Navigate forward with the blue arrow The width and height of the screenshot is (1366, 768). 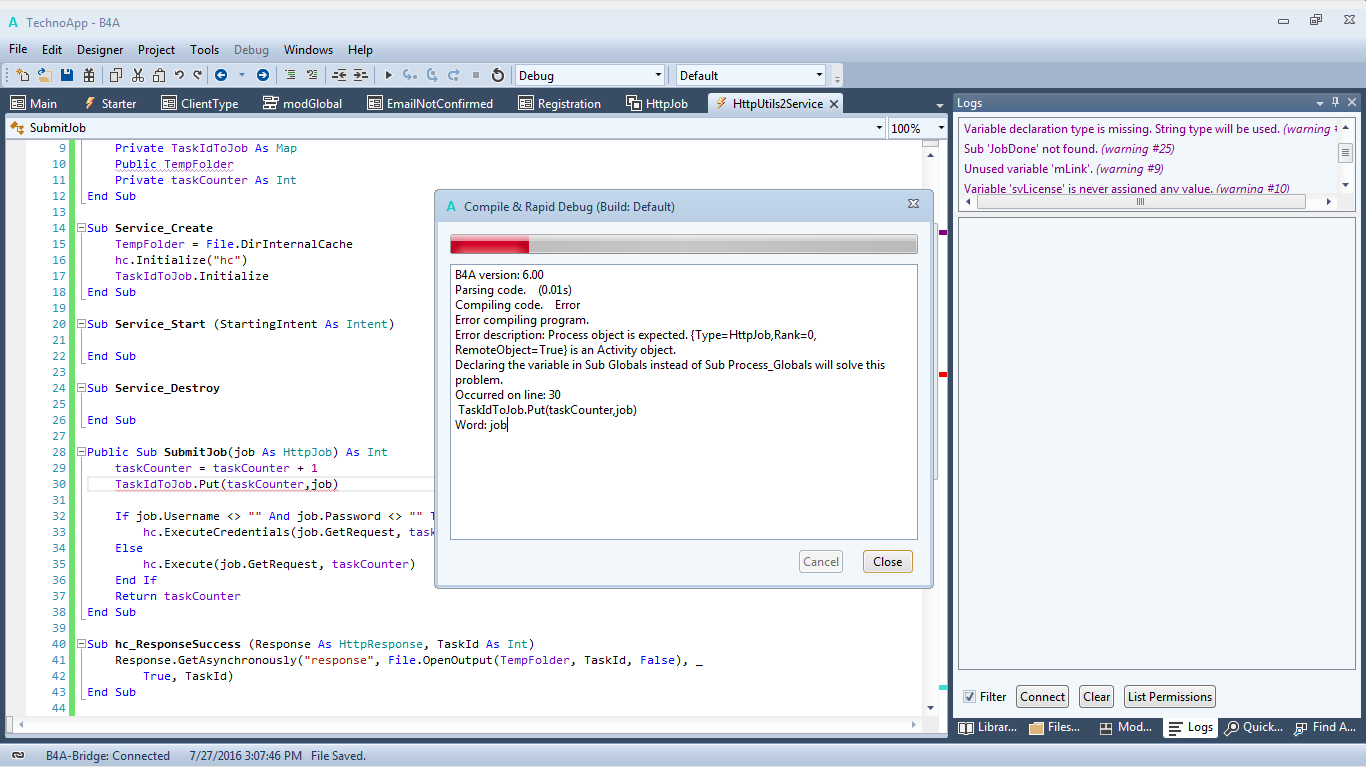point(263,75)
